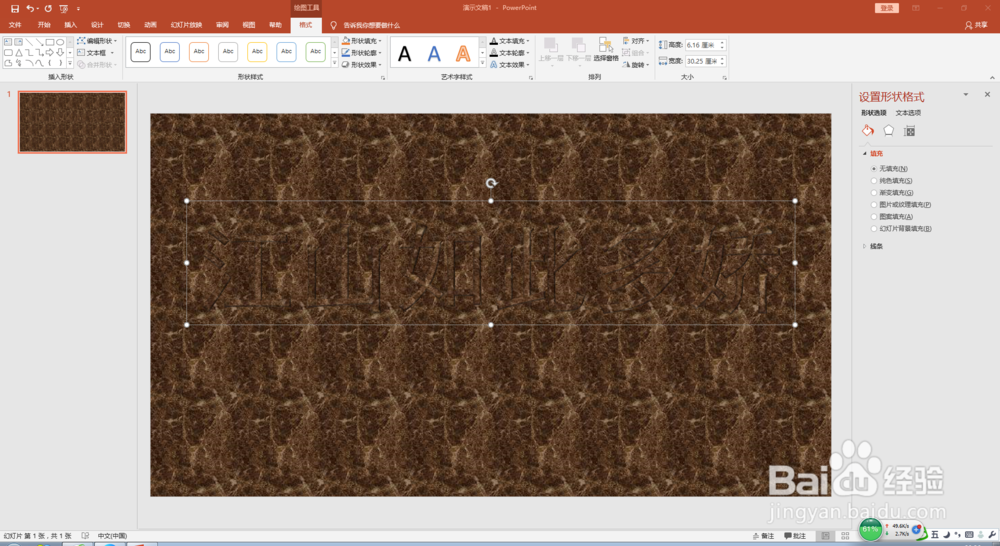1000x546 pixels.
Task: Click the effects pentagon icon
Action: (x=888, y=131)
